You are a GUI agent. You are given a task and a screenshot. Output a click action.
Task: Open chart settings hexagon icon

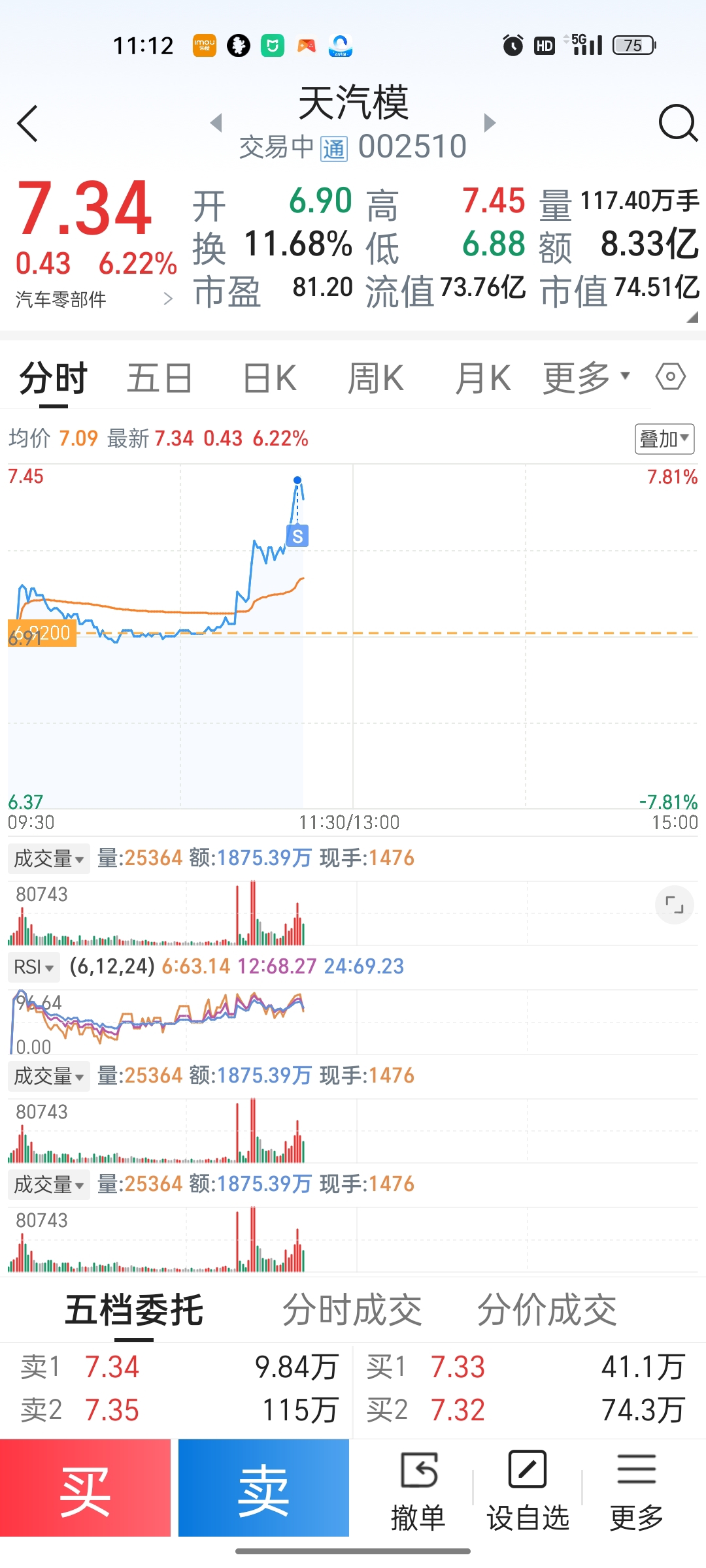click(x=671, y=377)
